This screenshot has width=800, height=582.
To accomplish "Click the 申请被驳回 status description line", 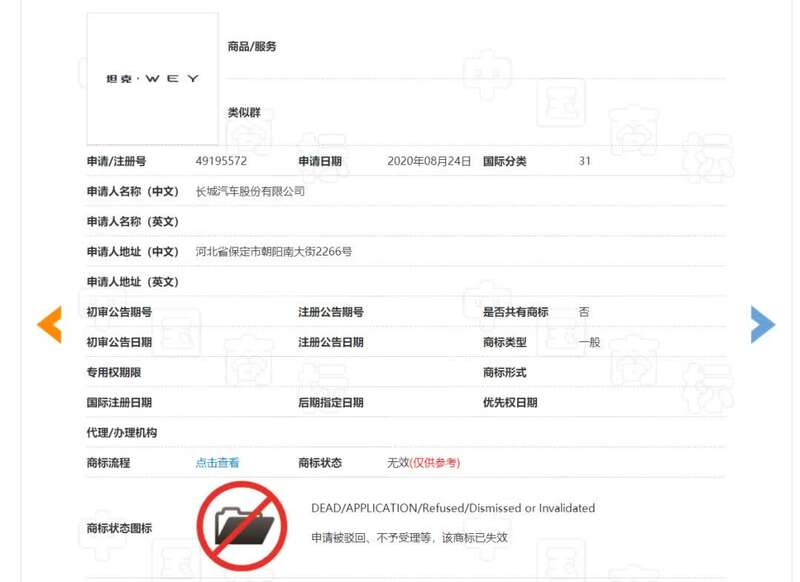I will pos(409,537).
